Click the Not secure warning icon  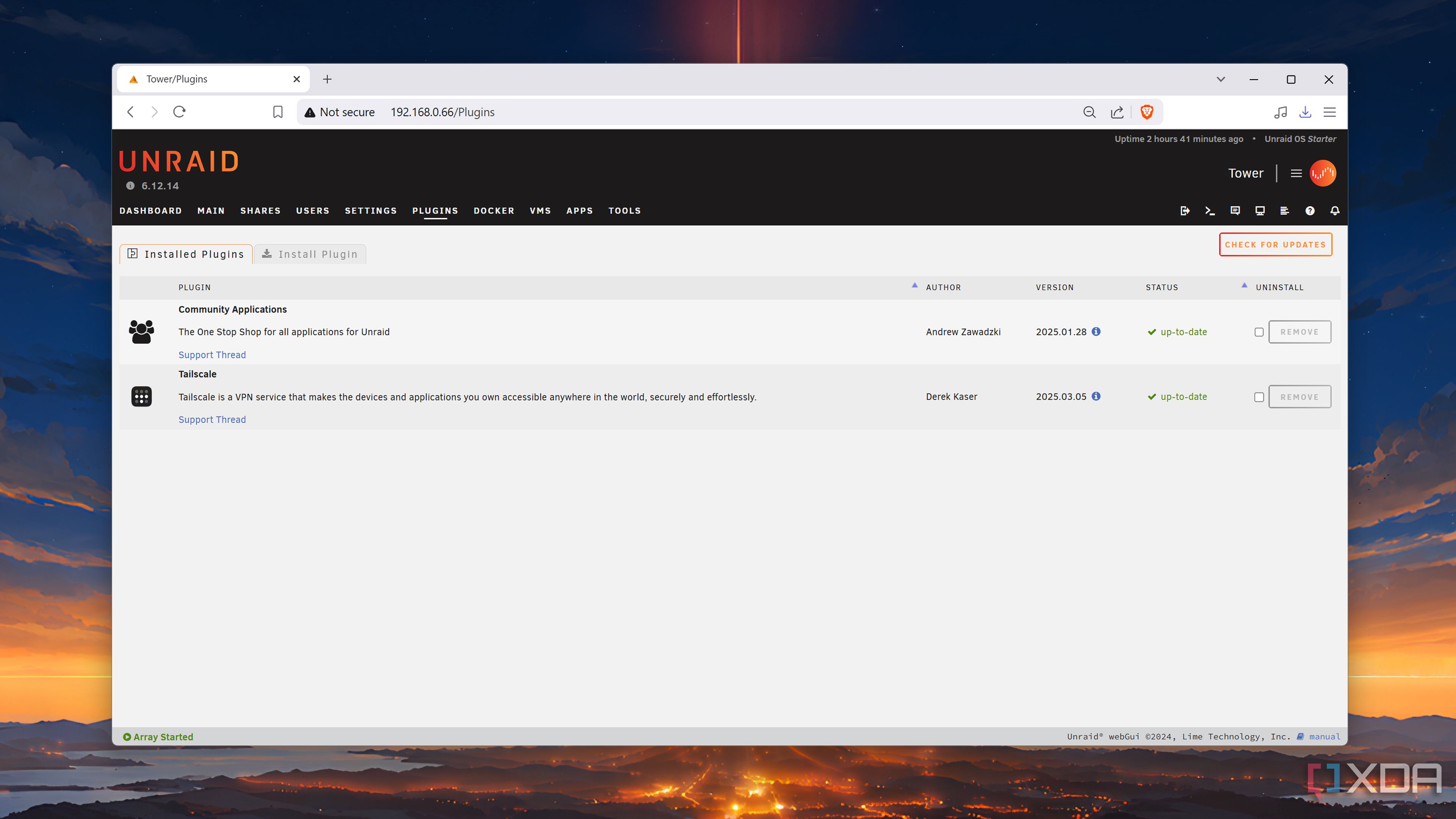click(310, 112)
